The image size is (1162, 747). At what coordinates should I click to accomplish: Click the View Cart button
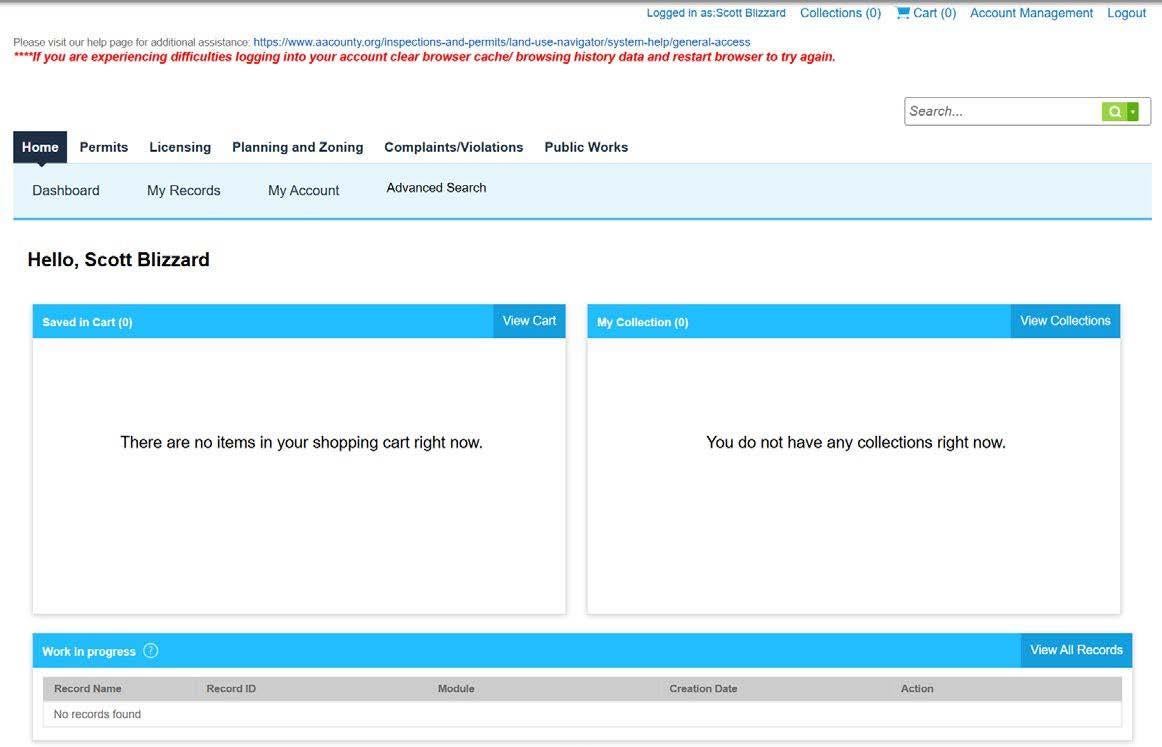[529, 320]
